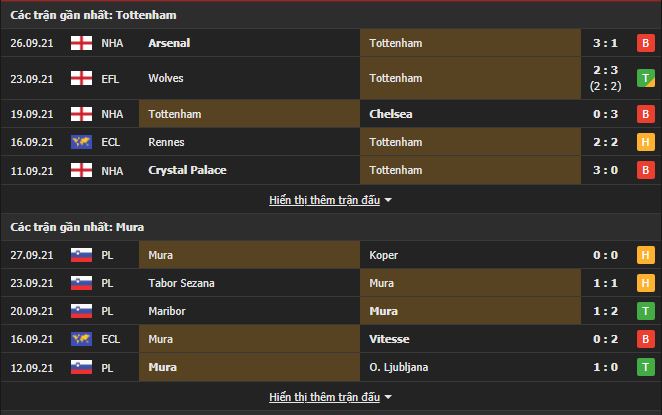Click the England flag beside Arsenal match
Viewport: 662px width, 415px height.
tap(81, 43)
